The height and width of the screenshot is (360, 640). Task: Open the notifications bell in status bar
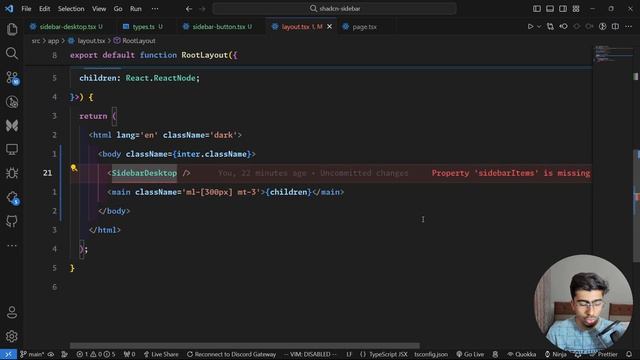pos(629,354)
